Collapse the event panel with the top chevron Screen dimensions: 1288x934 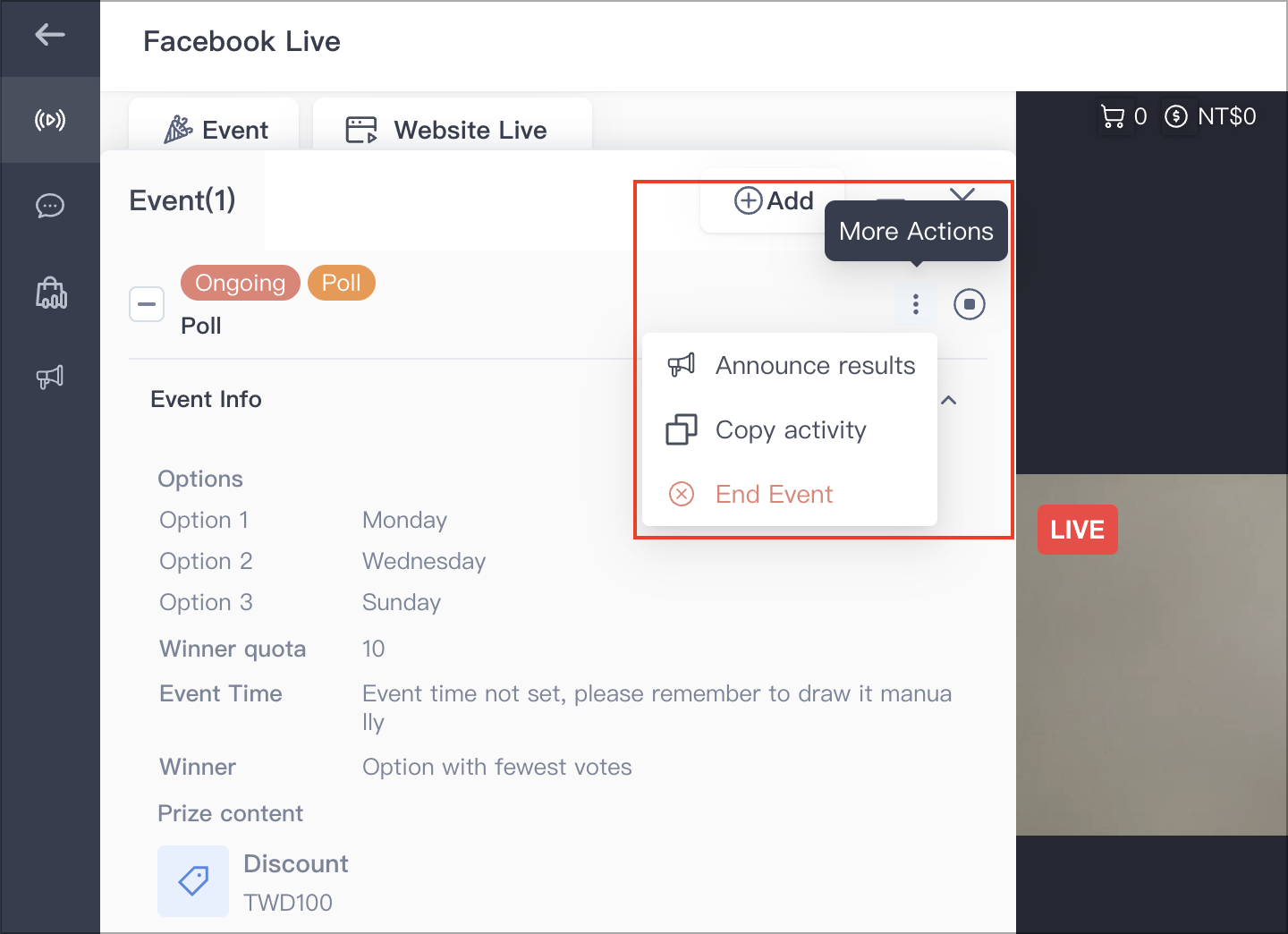click(x=962, y=194)
